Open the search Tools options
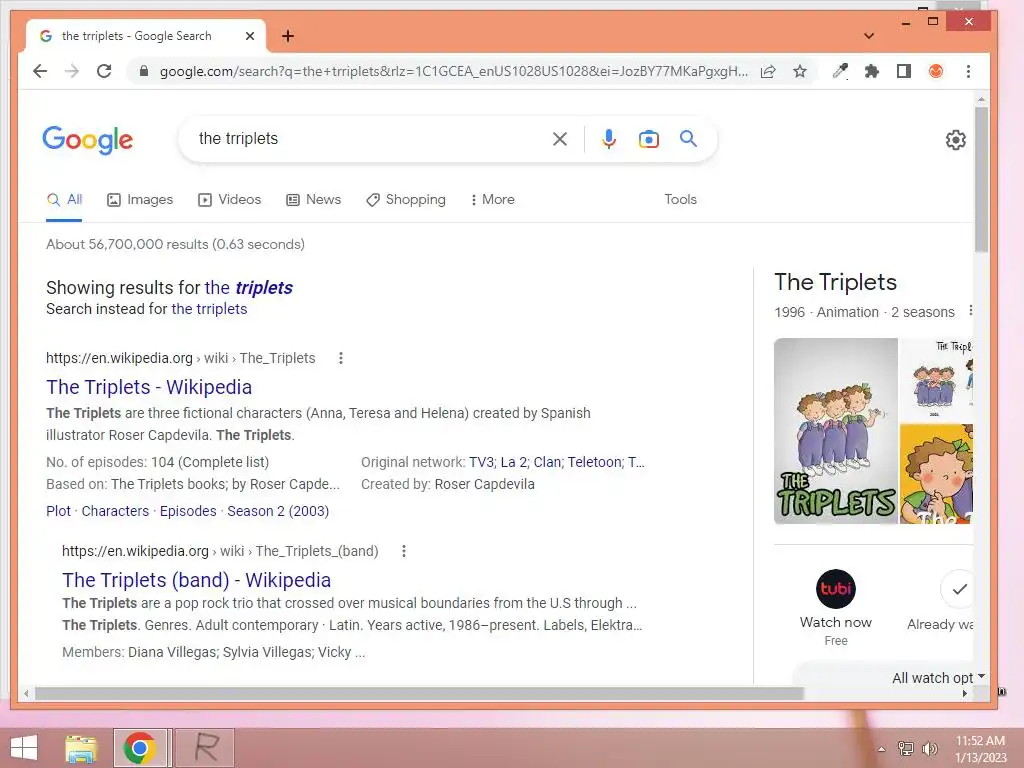 point(680,199)
